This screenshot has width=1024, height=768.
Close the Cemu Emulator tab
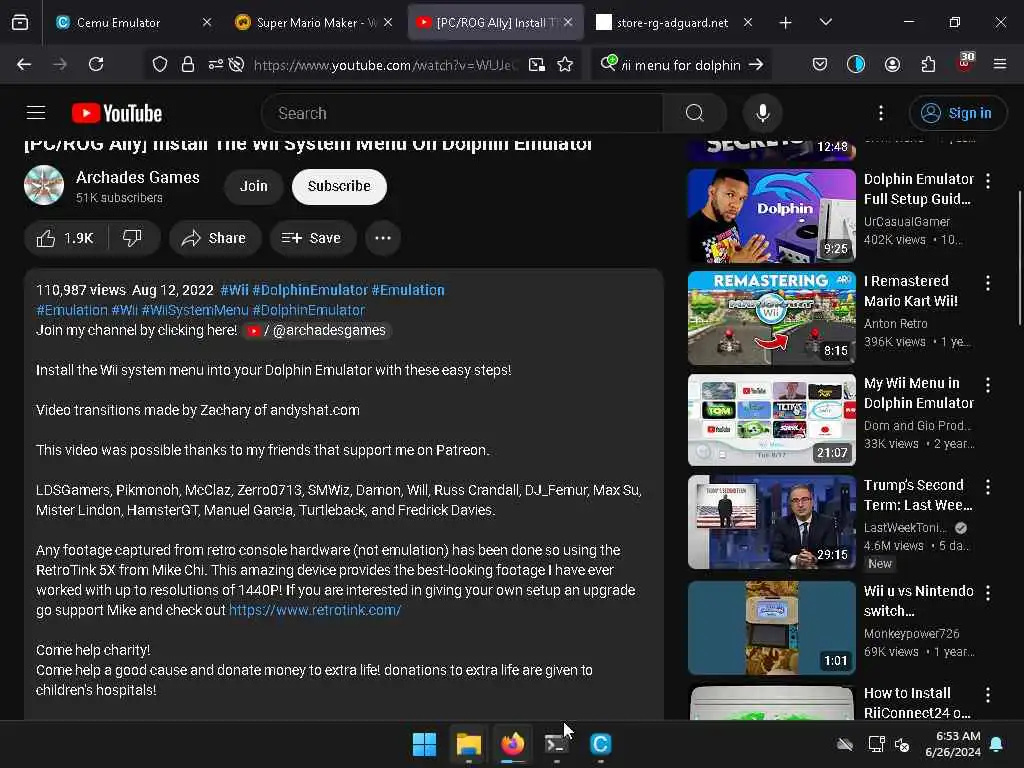click(206, 23)
